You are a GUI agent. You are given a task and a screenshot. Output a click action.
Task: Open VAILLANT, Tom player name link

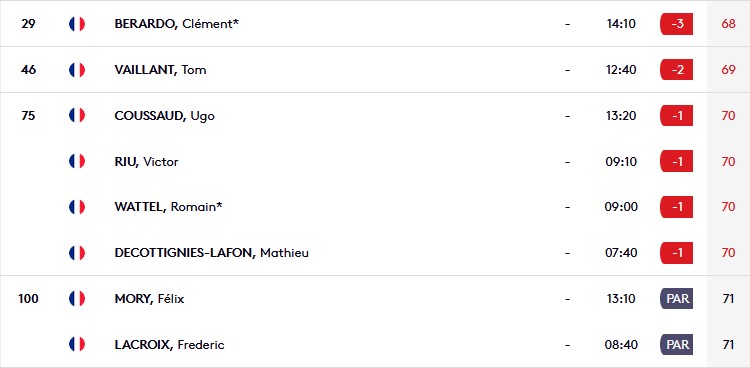pyautogui.click(x=160, y=70)
